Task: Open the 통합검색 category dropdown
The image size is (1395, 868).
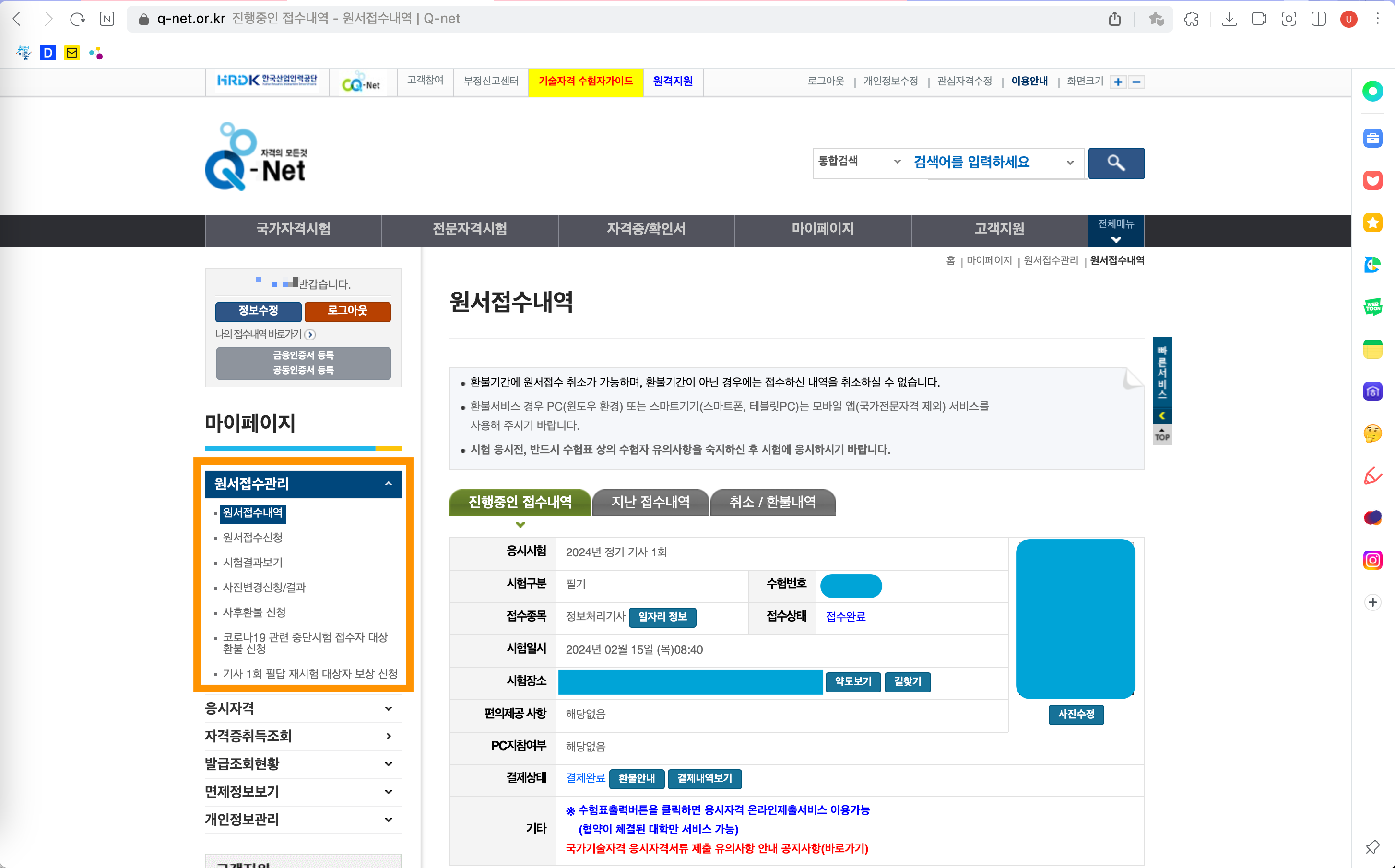Action: click(859, 162)
